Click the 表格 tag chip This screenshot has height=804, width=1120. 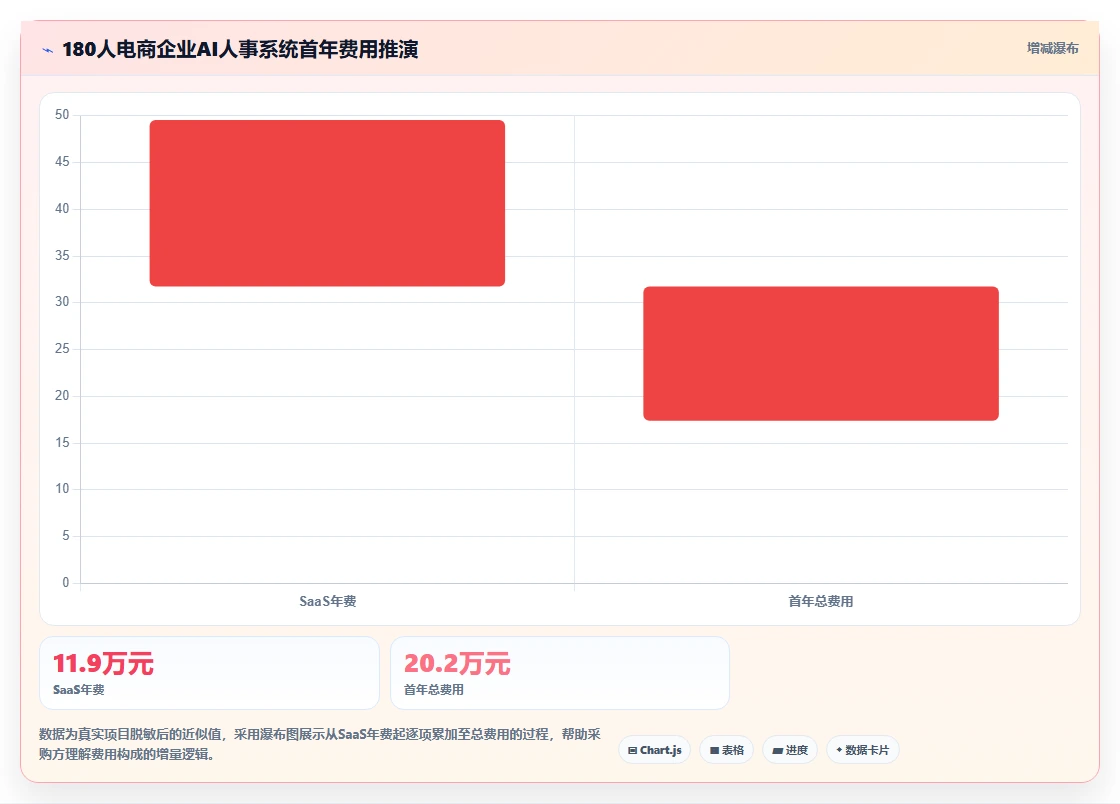tap(726, 750)
